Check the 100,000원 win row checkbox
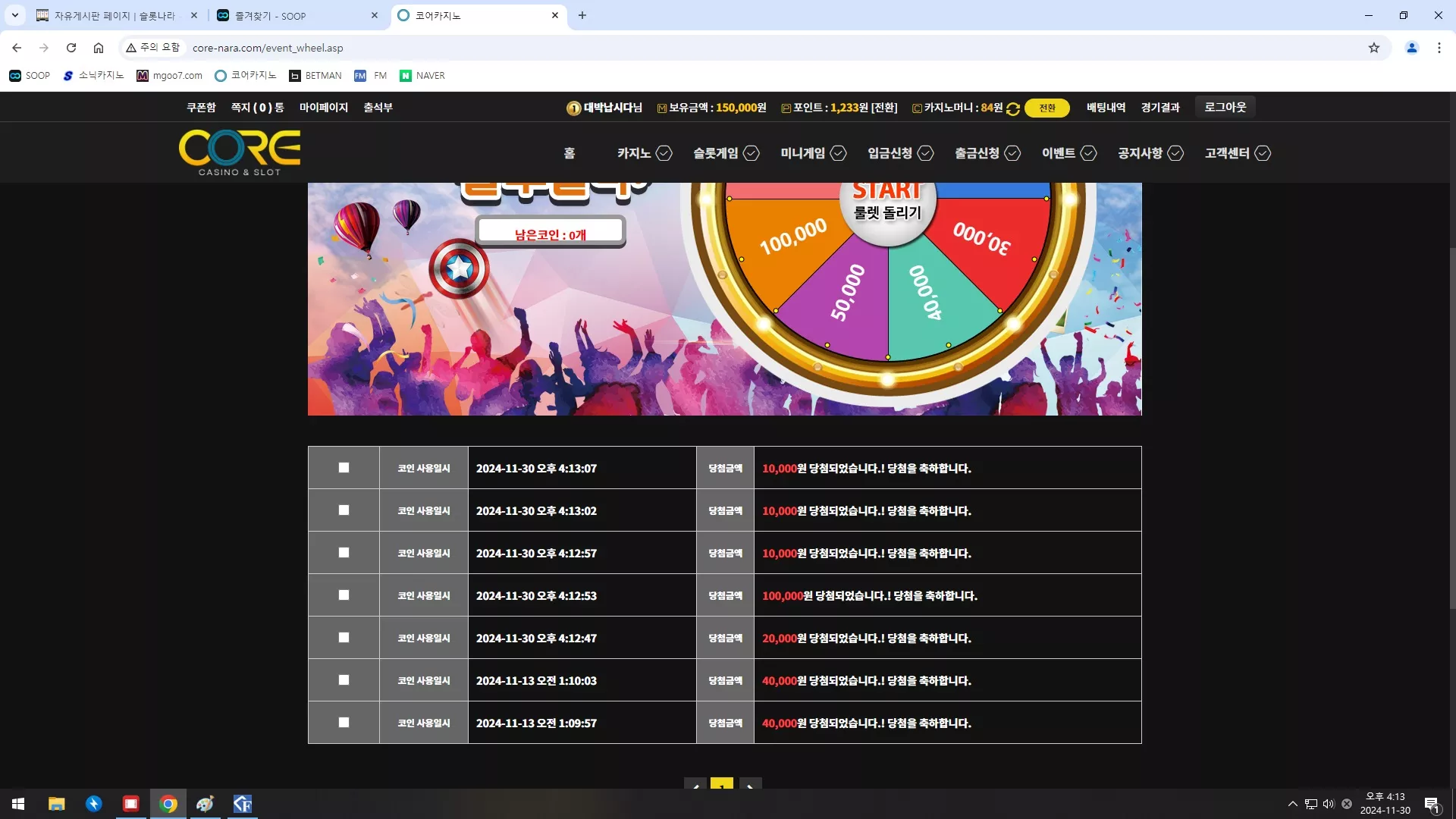The height and width of the screenshot is (819, 1456). coord(344,595)
